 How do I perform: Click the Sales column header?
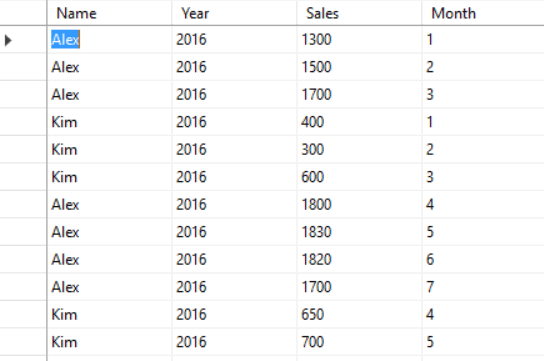click(359, 13)
